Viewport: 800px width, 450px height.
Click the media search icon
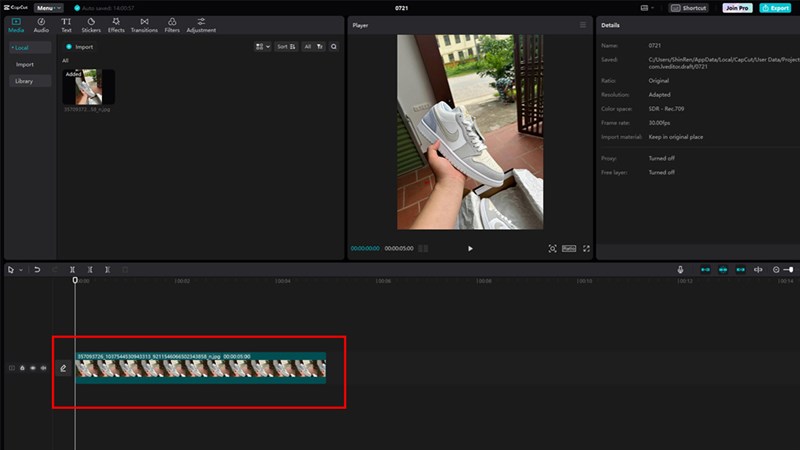point(334,46)
